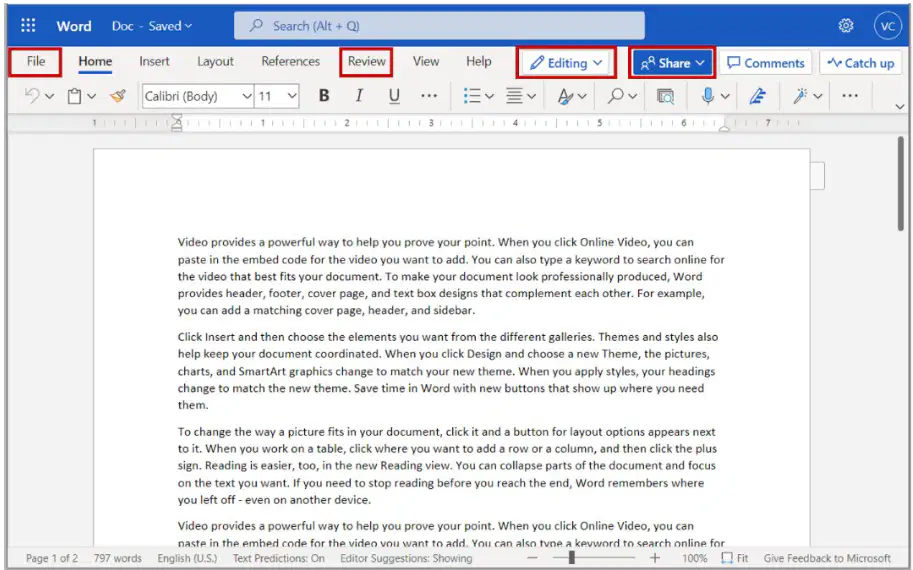The image size is (913, 570).
Task: Expand Find dropdown arrow
Action: (632, 96)
